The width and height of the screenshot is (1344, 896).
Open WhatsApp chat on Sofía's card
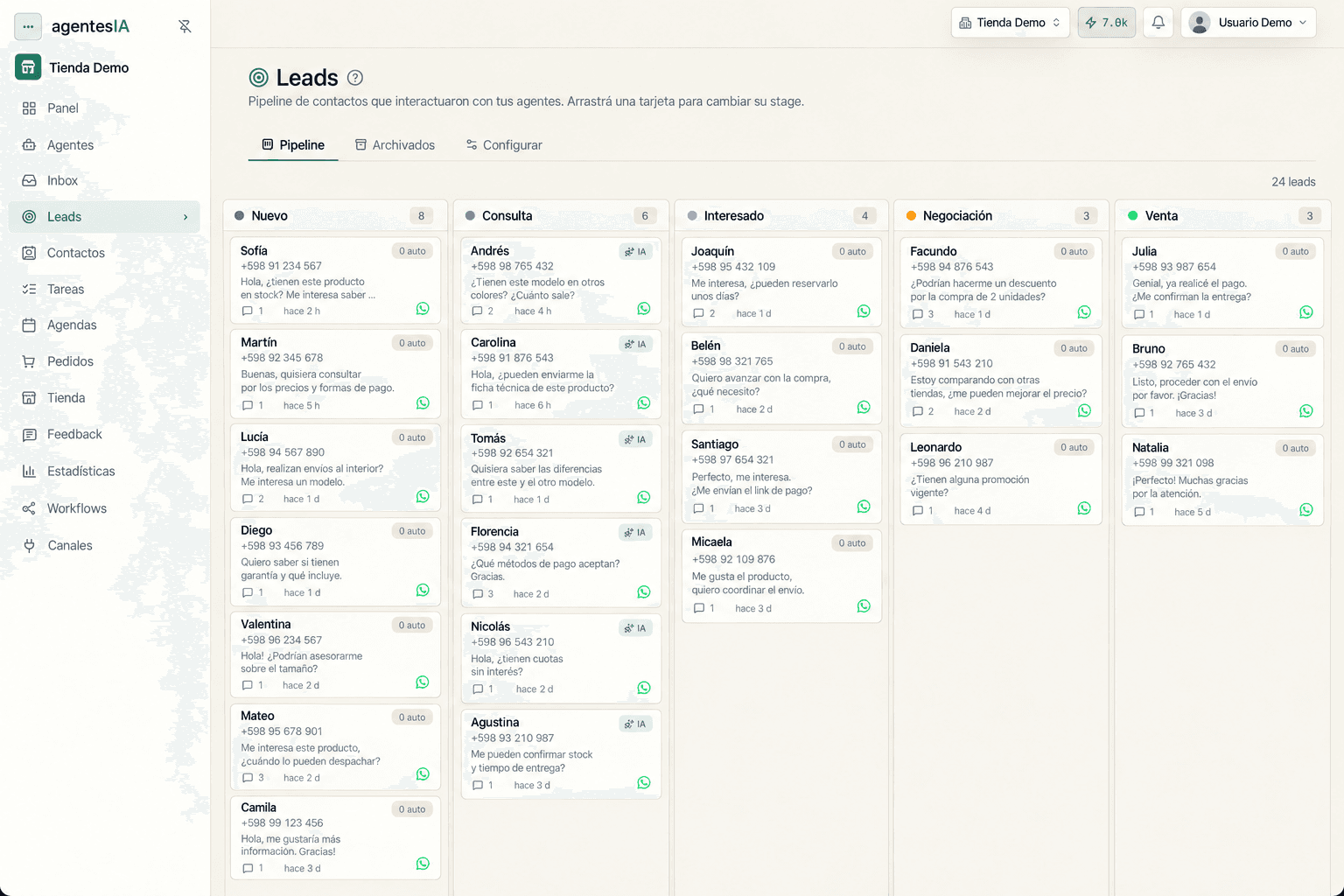(x=423, y=309)
